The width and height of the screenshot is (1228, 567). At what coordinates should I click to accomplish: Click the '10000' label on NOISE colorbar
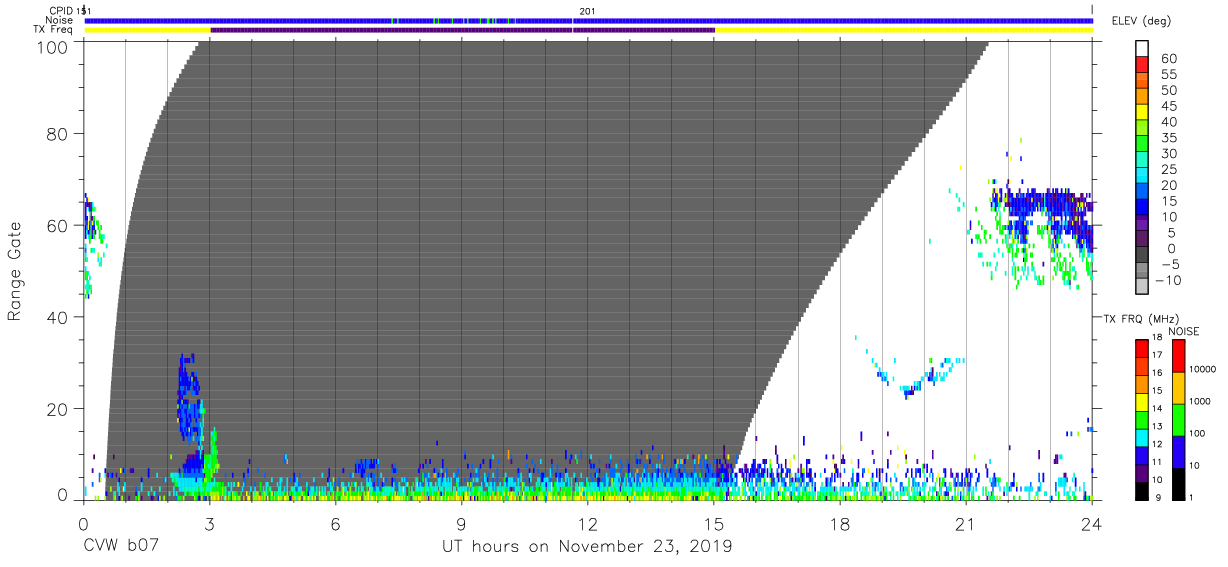tap(1205, 370)
